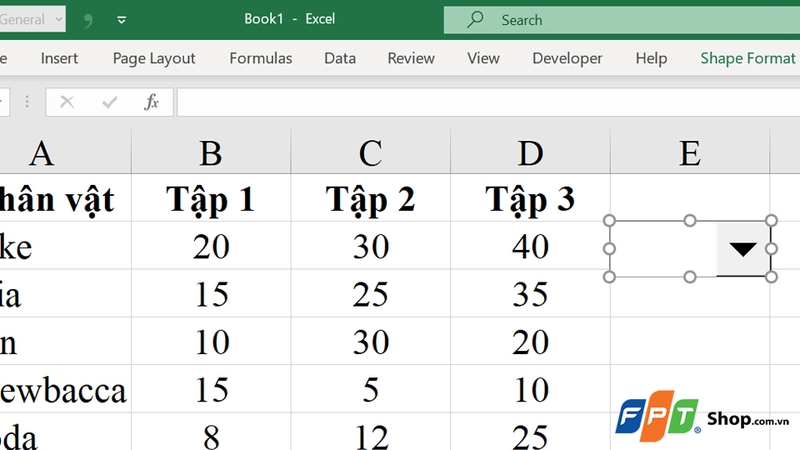Click inside the Search box
Image resolution: width=800 pixels, height=450 pixels.
(x=622, y=20)
